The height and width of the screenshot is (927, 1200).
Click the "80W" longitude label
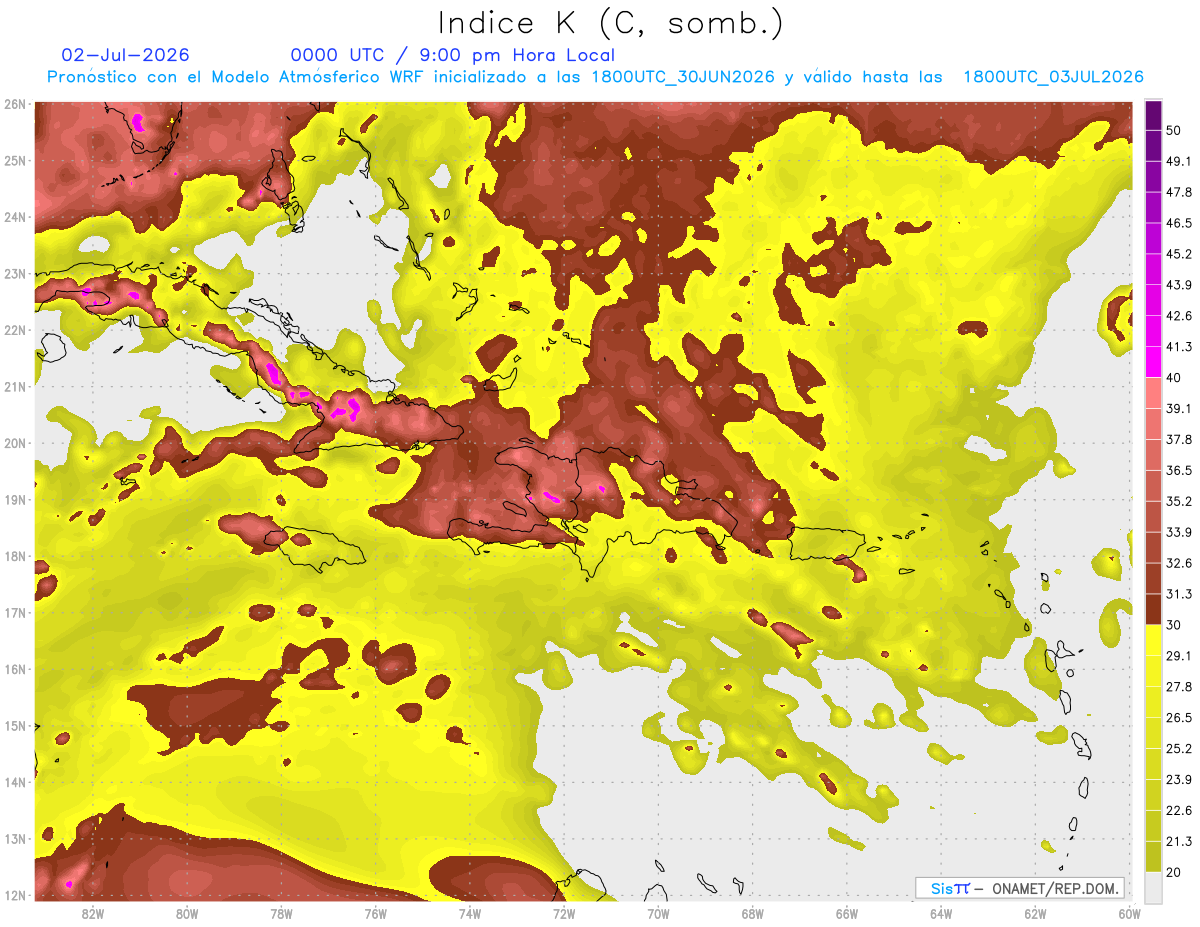187,913
